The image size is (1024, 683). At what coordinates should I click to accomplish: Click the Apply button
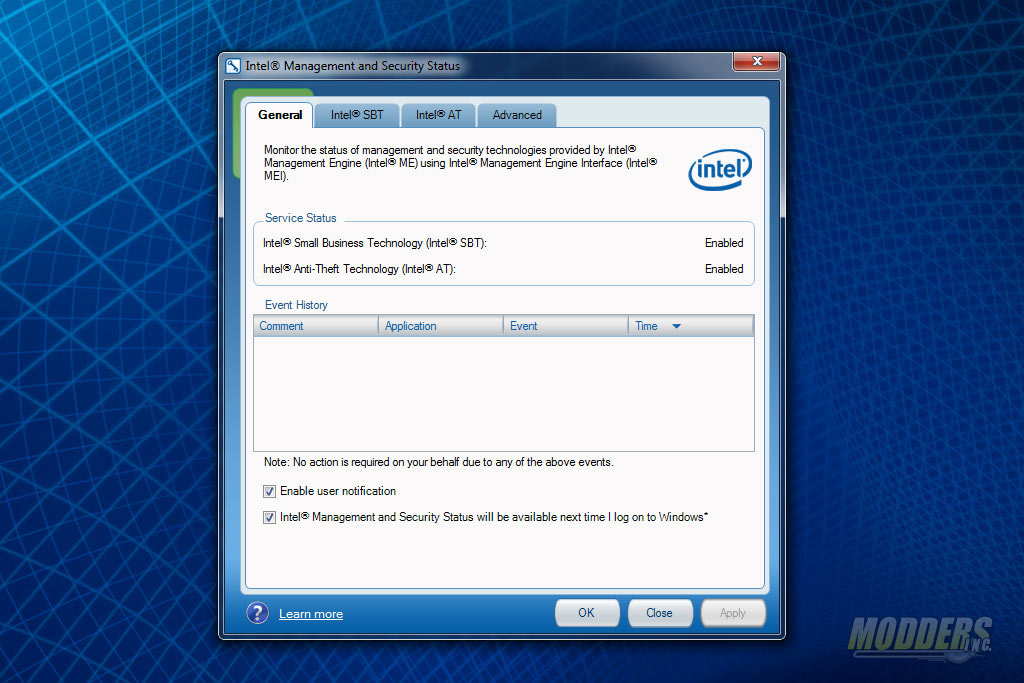click(x=733, y=613)
